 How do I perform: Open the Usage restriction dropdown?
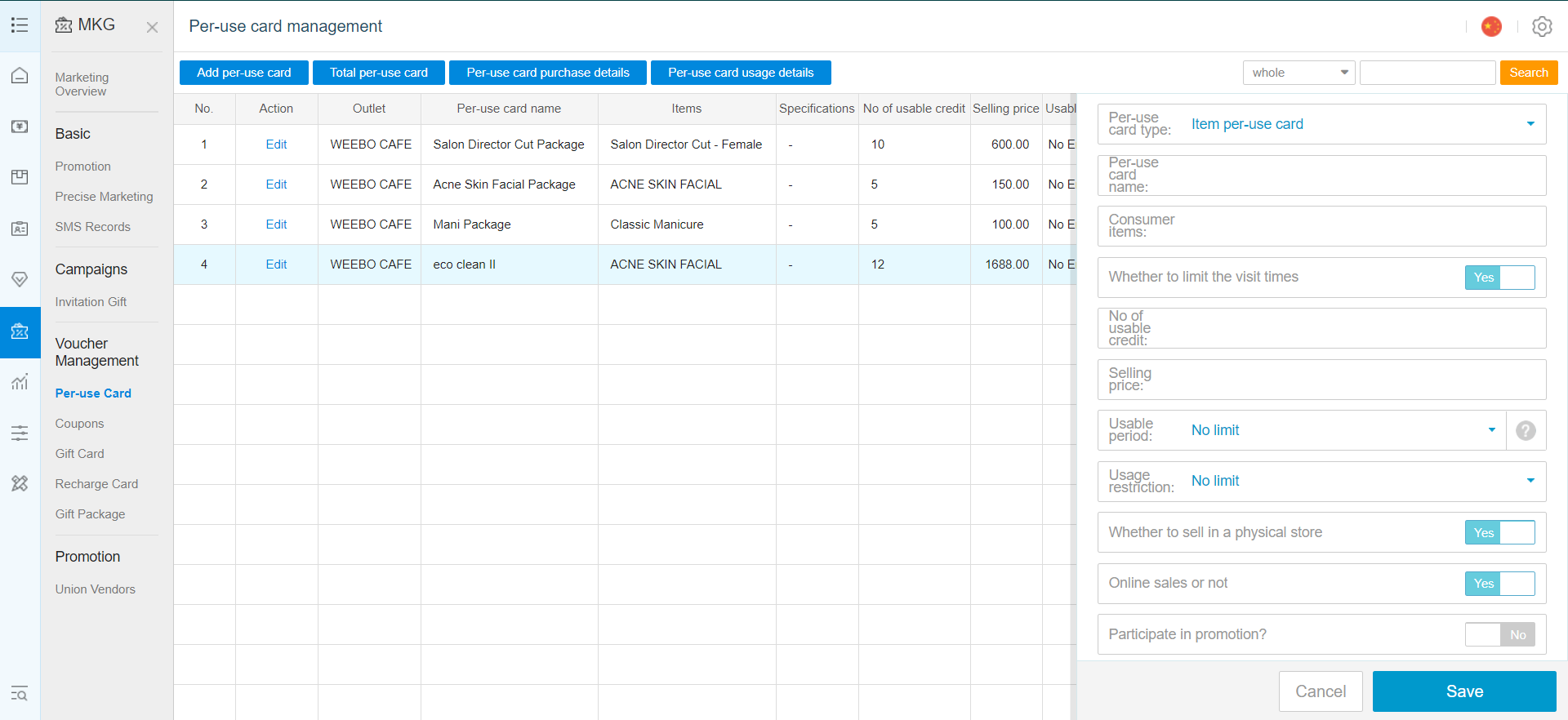tap(1321, 482)
